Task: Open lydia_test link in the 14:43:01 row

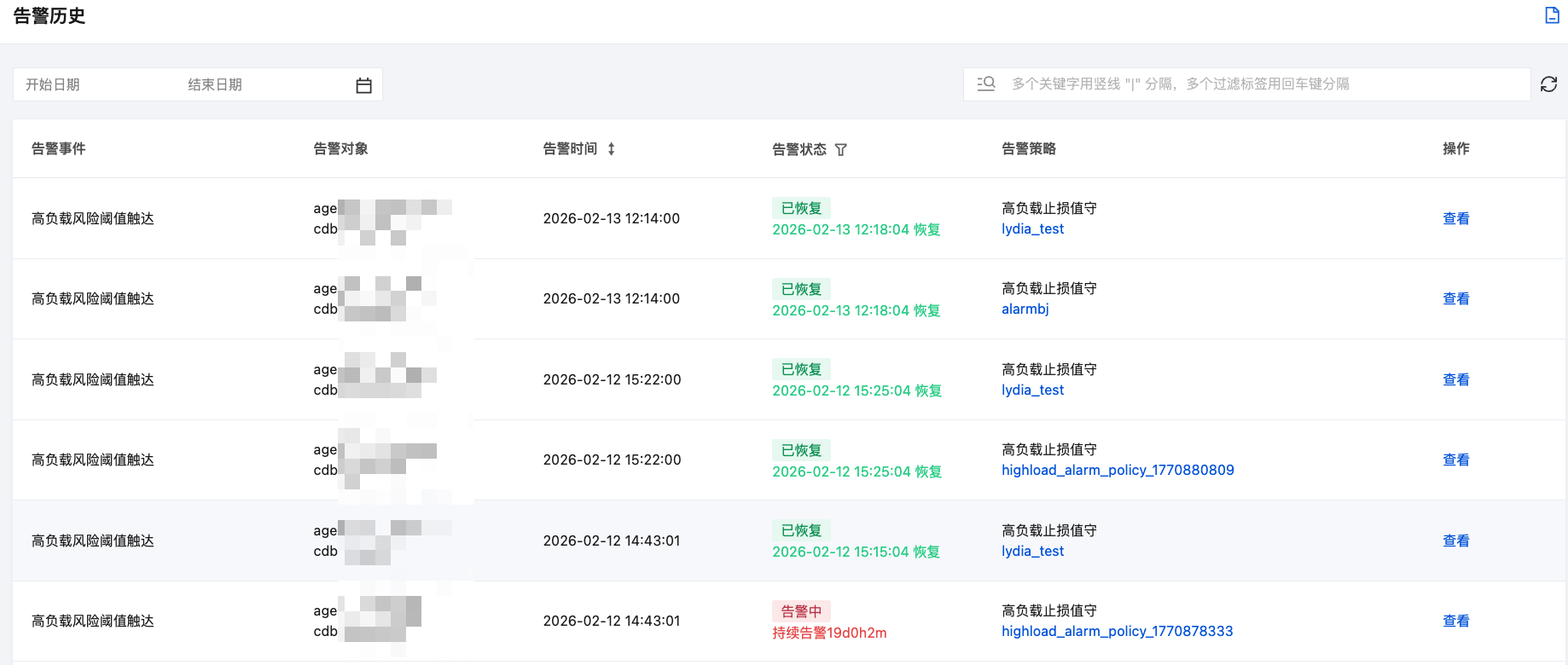Action: pyautogui.click(x=1032, y=552)
